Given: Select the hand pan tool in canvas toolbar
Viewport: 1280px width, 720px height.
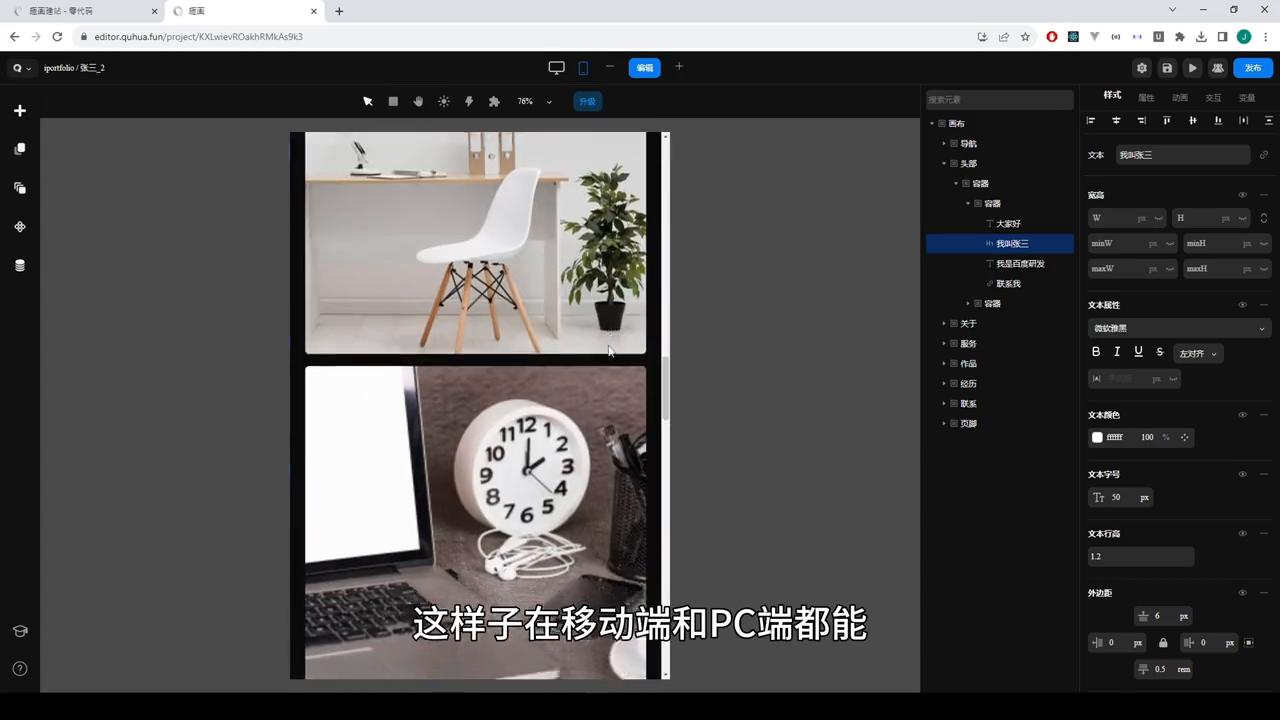Looking at the screenshot, I should [x=418, y=101].
